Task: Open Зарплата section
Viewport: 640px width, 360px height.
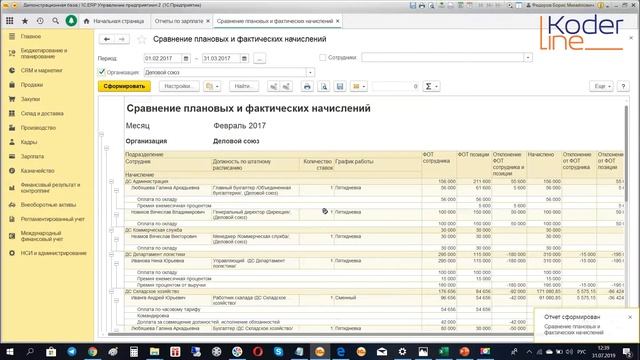Action: pyautogui.click(x=32, y=156)
